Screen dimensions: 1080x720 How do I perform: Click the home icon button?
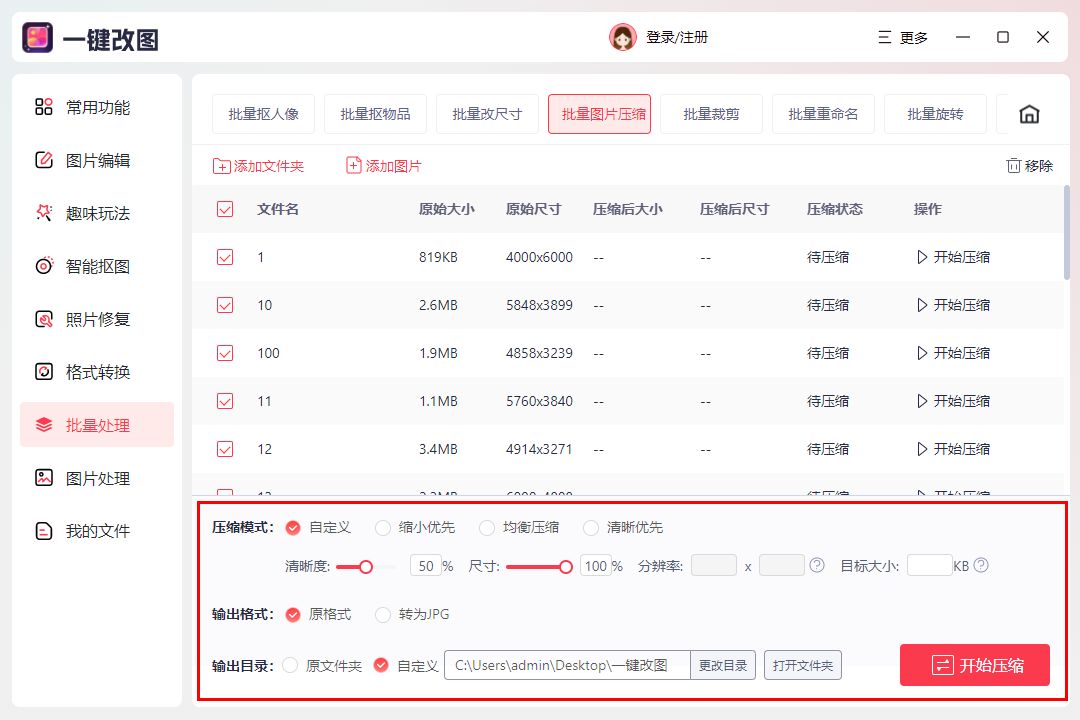1029,114
